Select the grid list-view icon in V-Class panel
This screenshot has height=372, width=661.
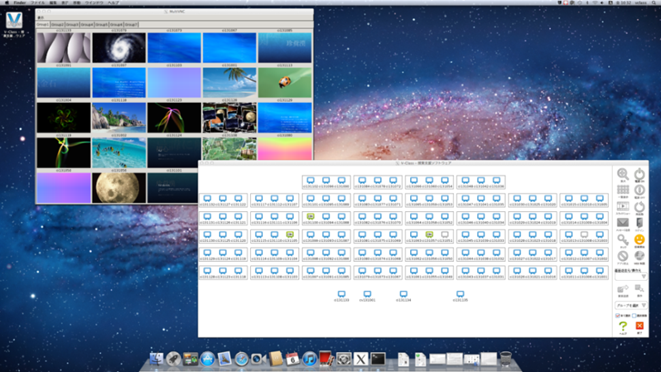point(623,190)
